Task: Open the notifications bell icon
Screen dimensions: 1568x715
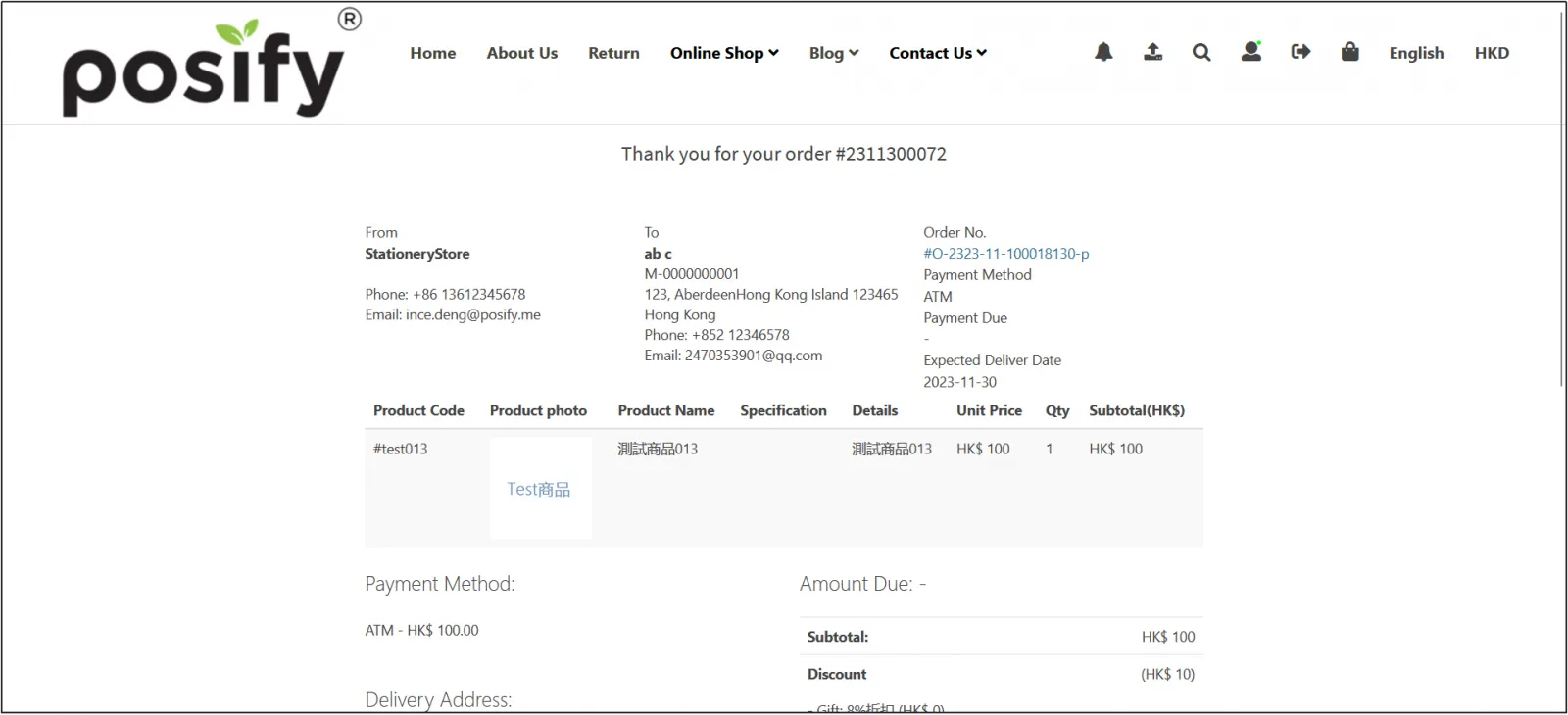Action: 1103,52
